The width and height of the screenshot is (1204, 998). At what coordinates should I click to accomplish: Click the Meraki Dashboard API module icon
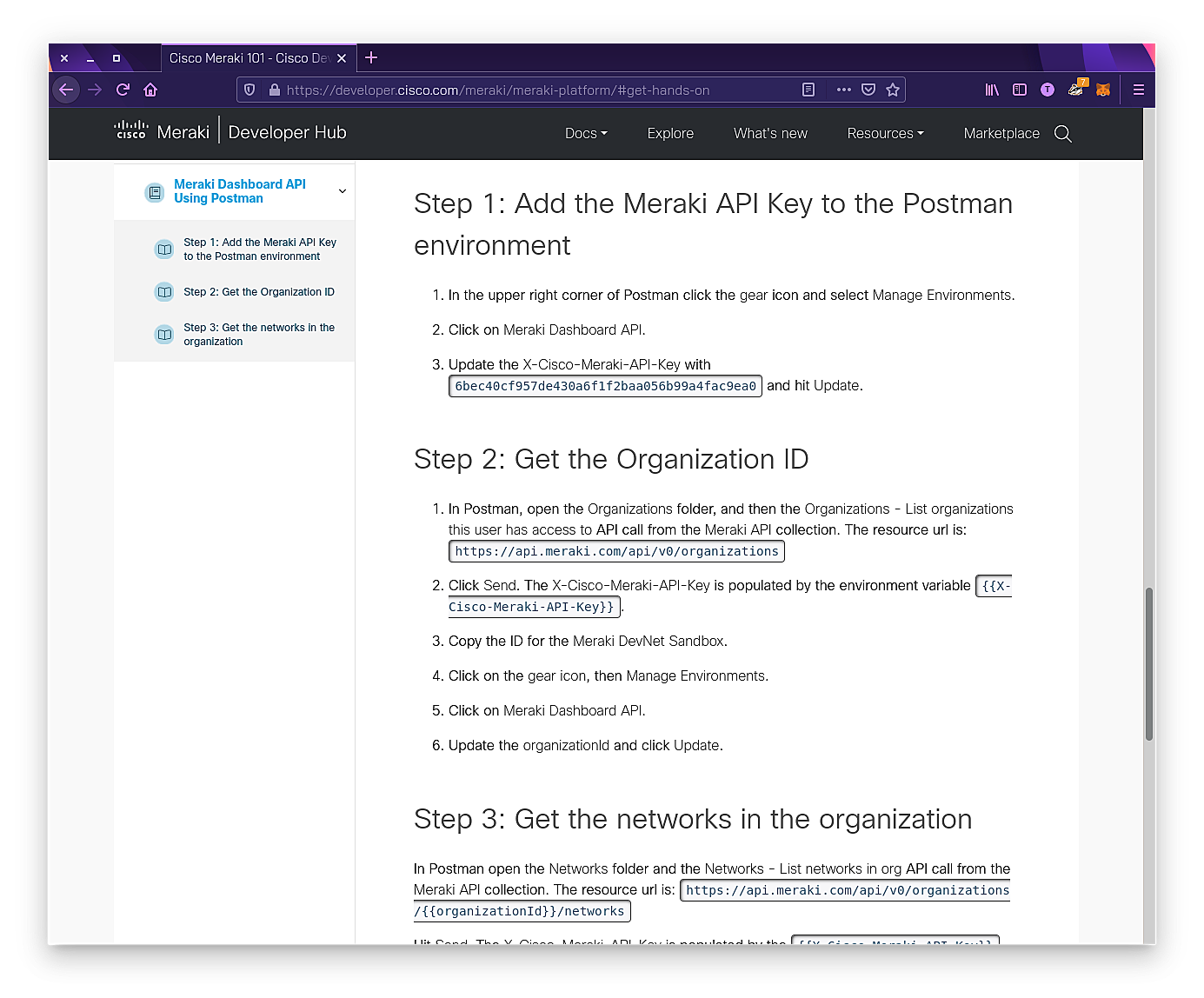tap(155, 192)
